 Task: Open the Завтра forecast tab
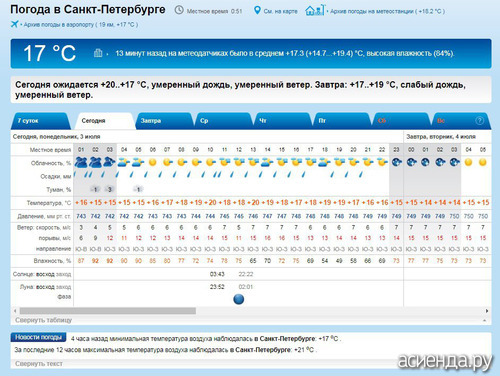164,121
